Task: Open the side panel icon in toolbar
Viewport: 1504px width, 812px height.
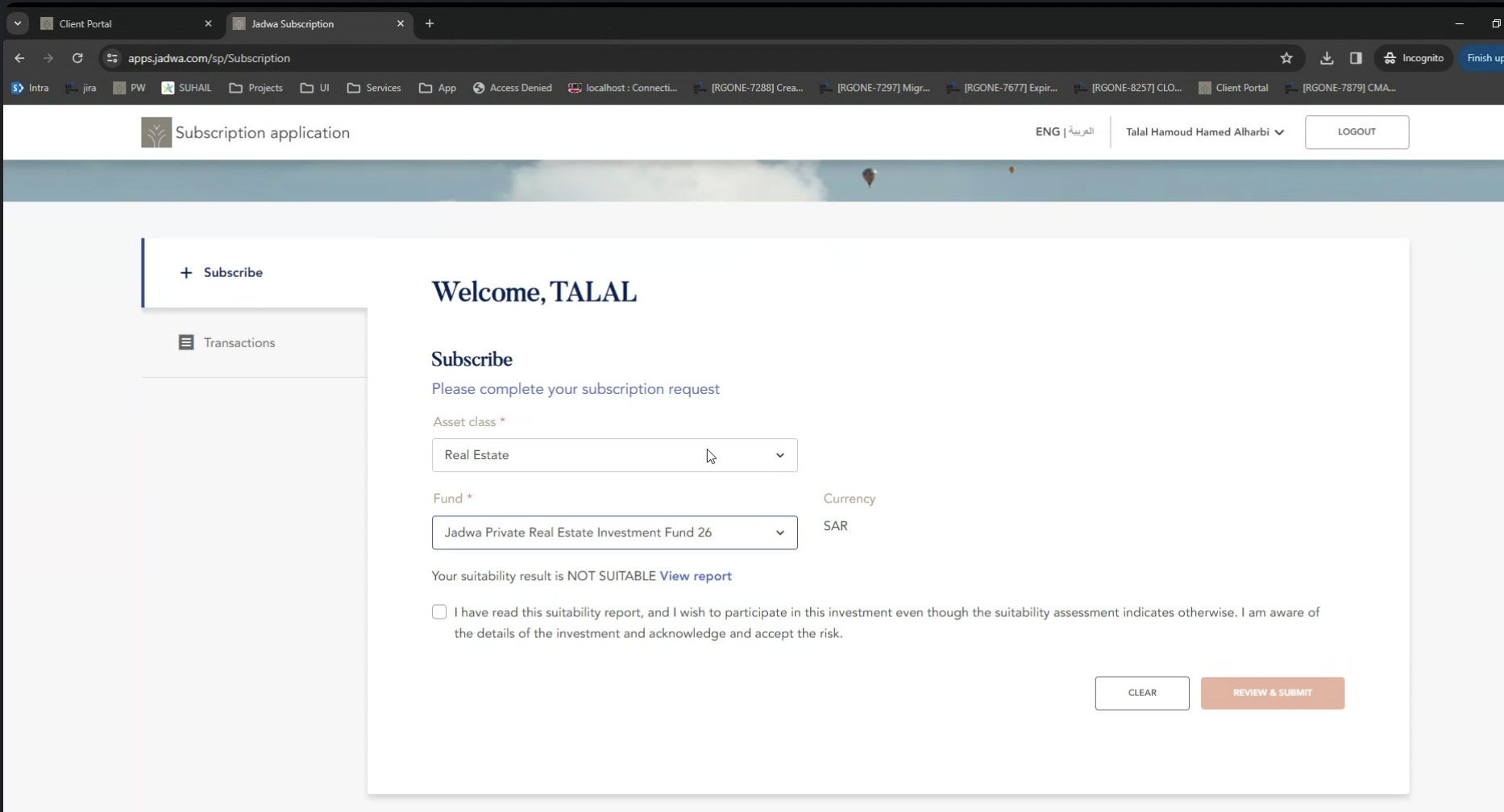Action: tap(1356, 58)
